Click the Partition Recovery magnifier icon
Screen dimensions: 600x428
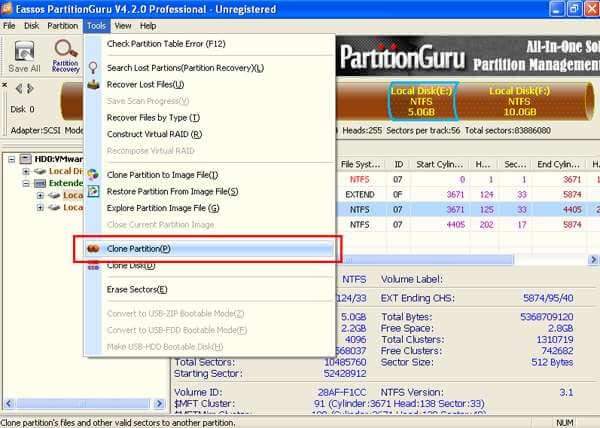point(66,49)
